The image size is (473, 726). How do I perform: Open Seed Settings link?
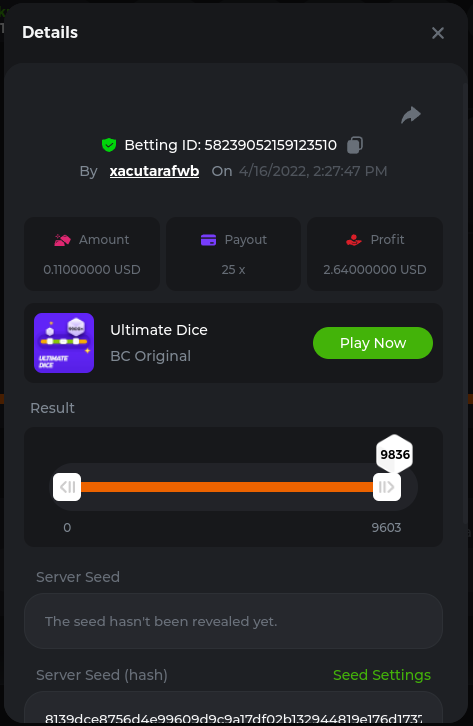[x=382, y=675]
